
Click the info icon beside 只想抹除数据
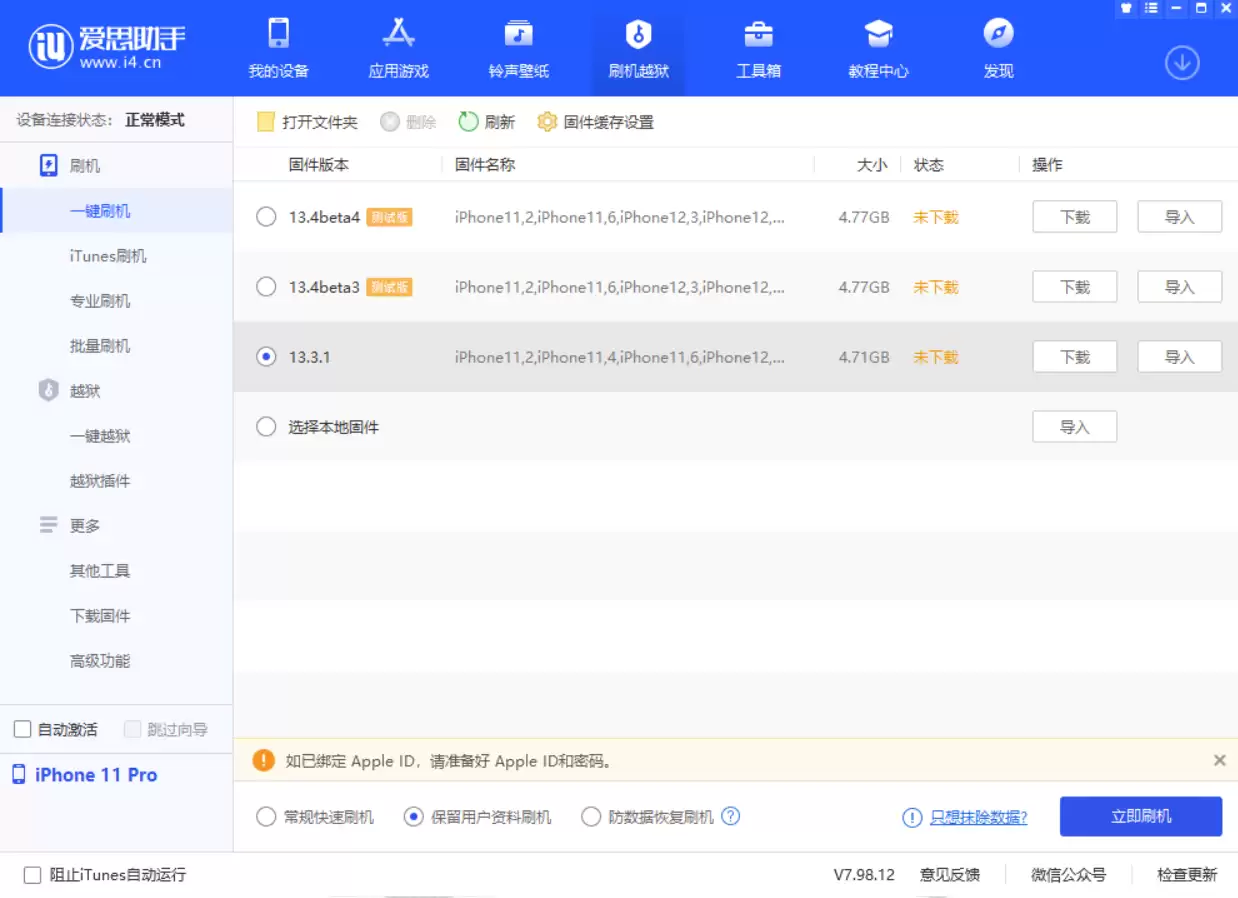(912, 818)
